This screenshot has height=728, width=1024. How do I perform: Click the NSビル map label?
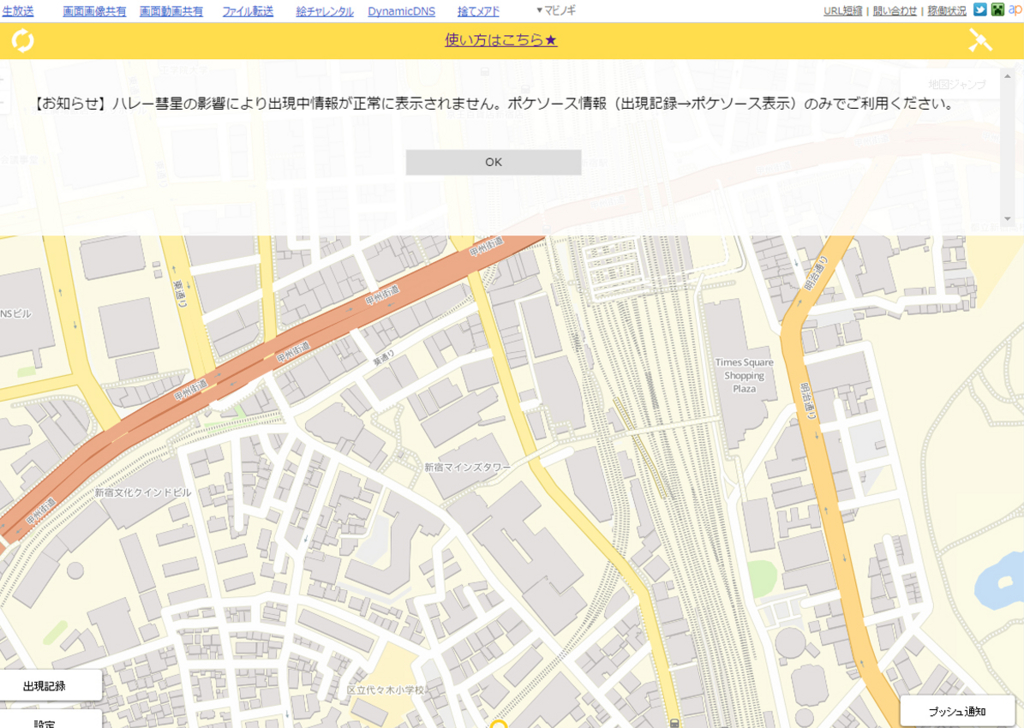pyautogui.click(x=16, y=313)
